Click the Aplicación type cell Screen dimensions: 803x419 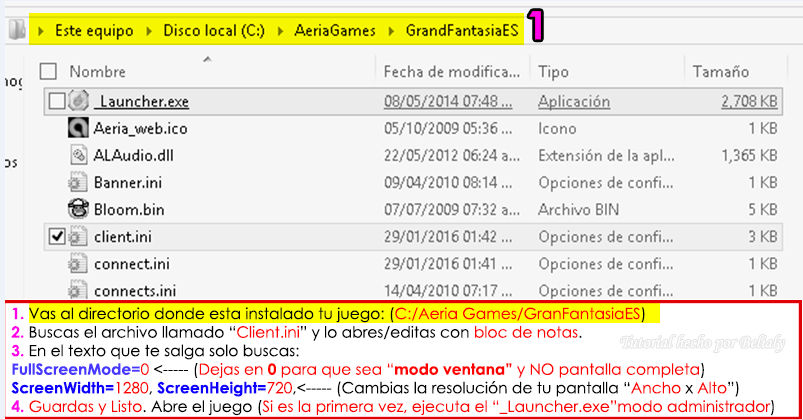[574, 101]
